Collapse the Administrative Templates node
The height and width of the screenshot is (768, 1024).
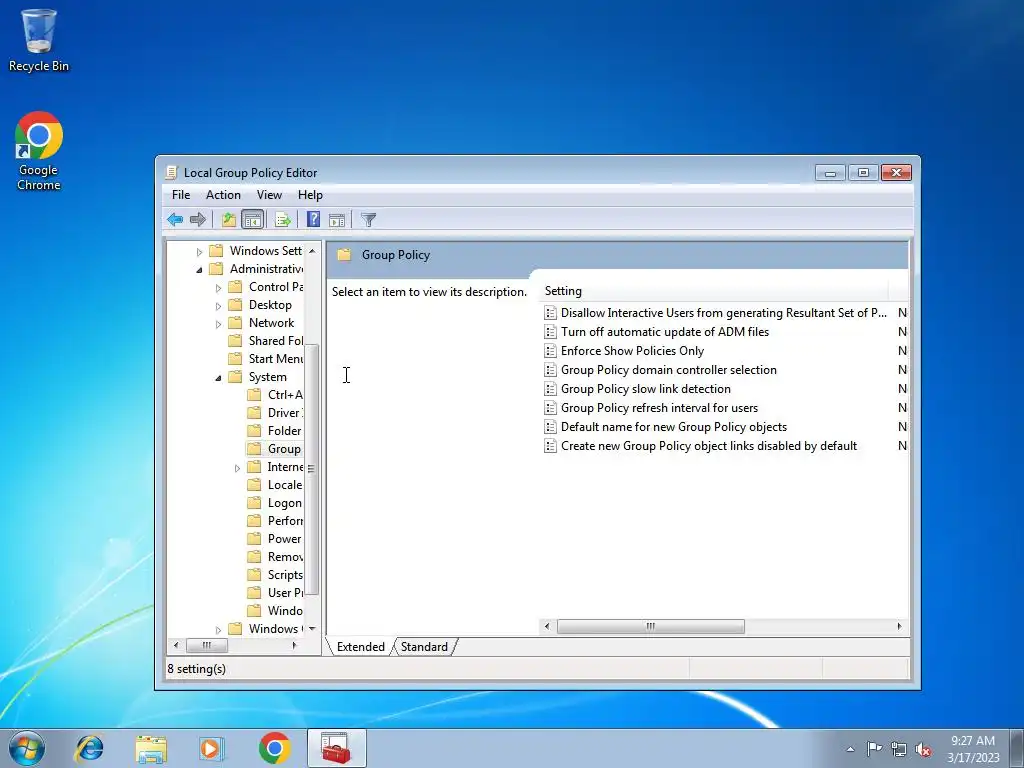coord(199,270)
